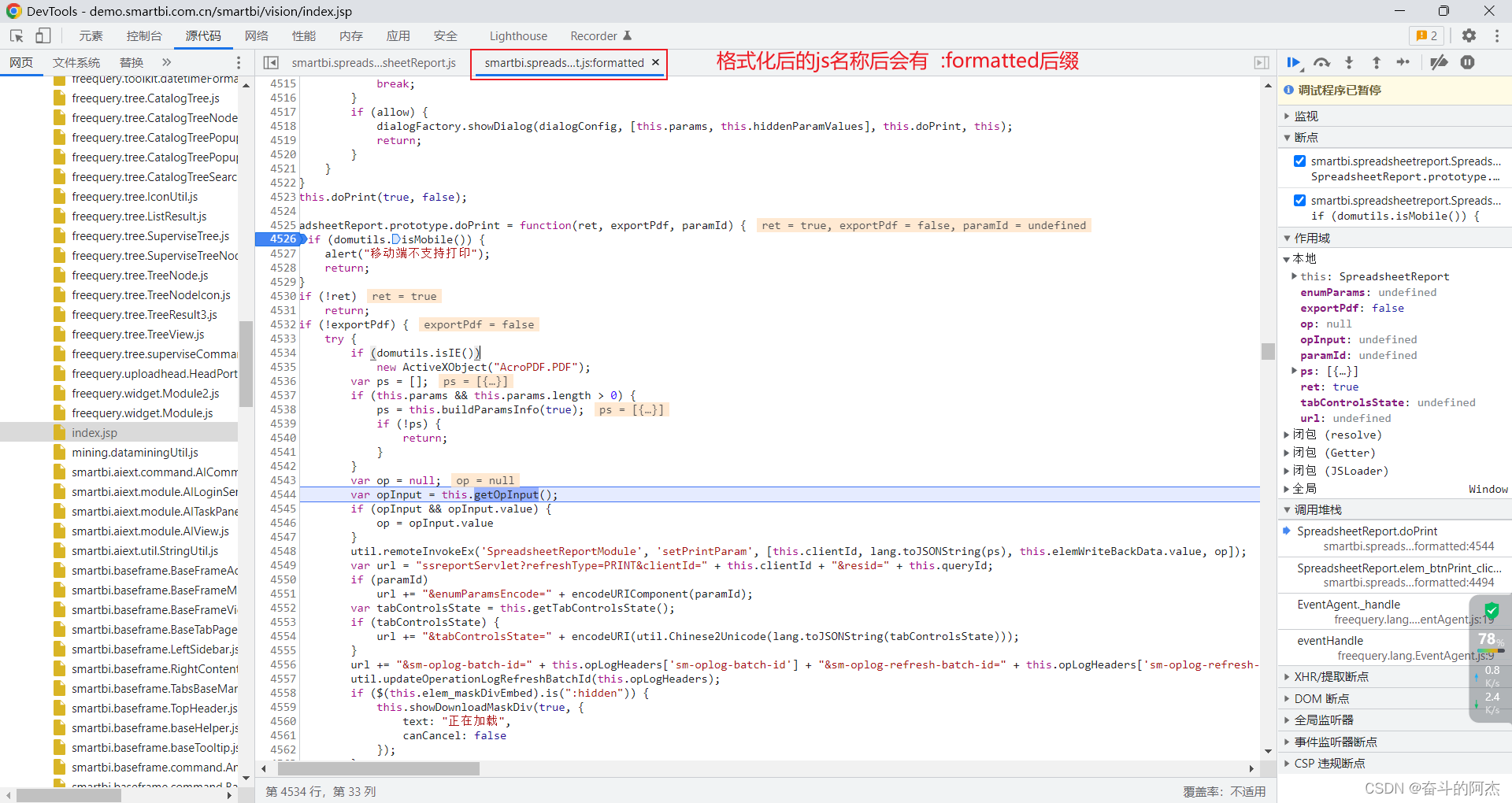This screenshot has height=803, width=1512.
Task: Click code editor vertical scrollbar thumb
Action: 1268,351
